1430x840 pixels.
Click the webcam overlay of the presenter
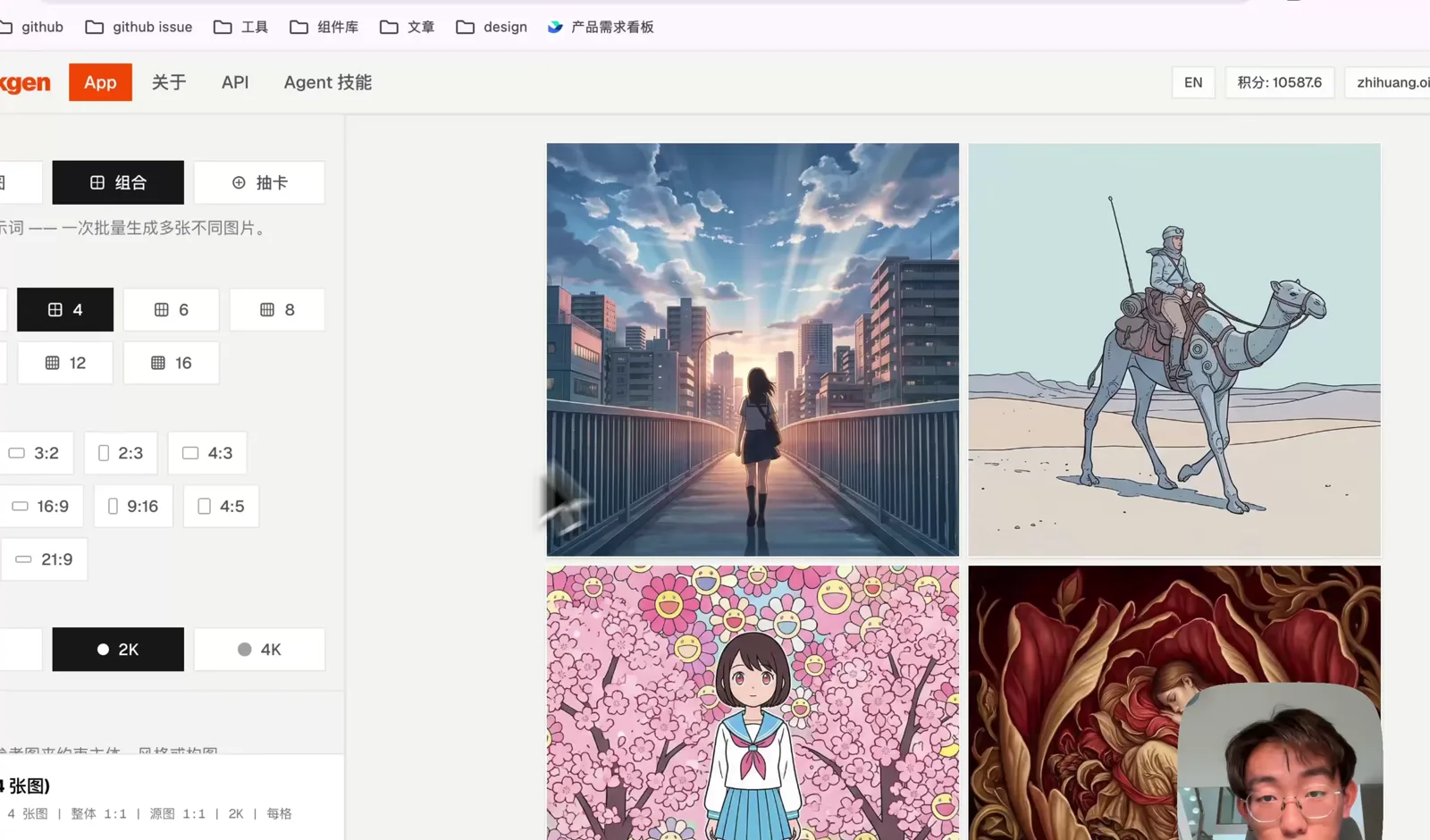pos(1280,762)
